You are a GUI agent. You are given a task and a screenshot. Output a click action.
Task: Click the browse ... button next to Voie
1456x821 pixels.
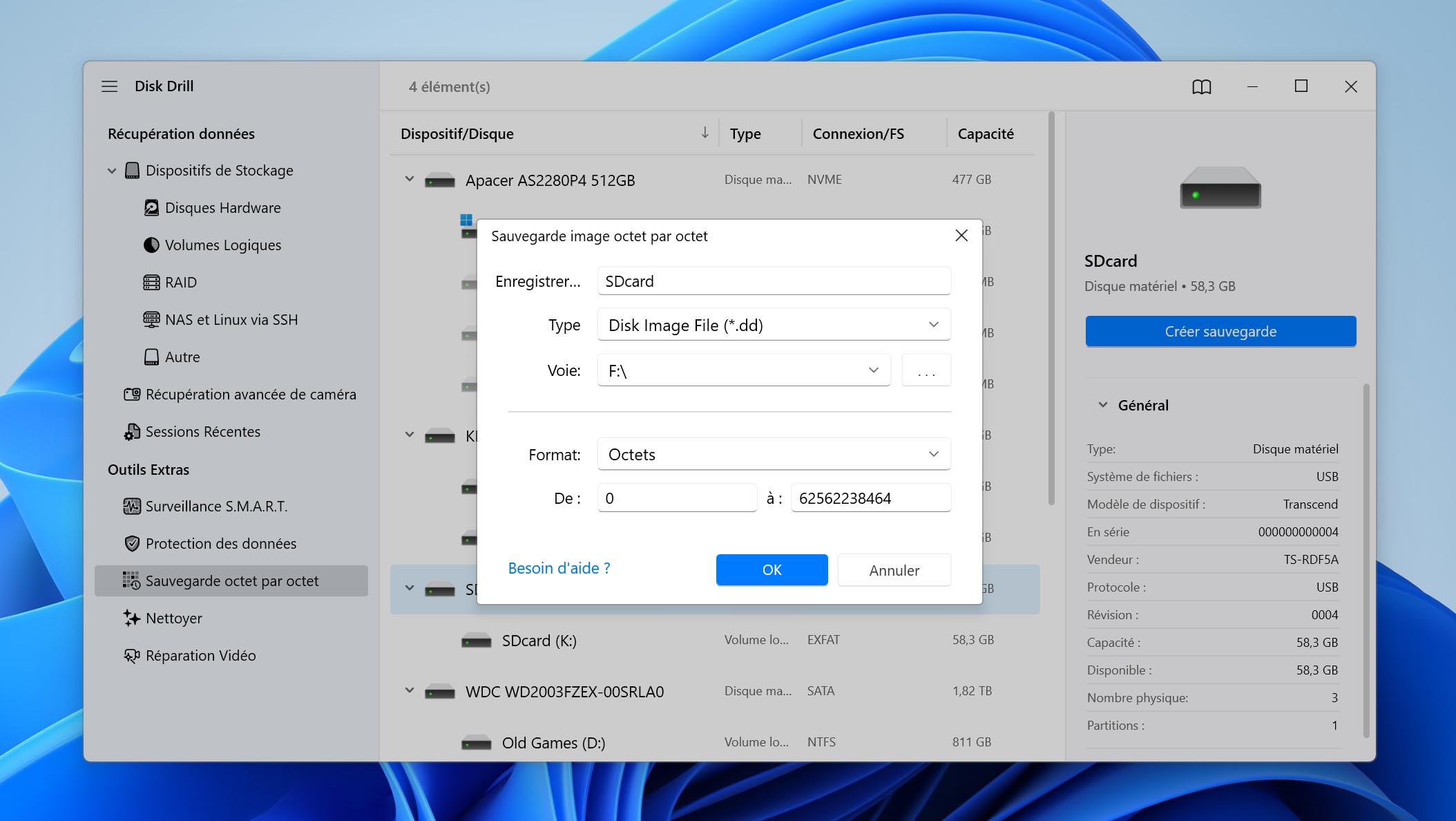tap(926, 370)
